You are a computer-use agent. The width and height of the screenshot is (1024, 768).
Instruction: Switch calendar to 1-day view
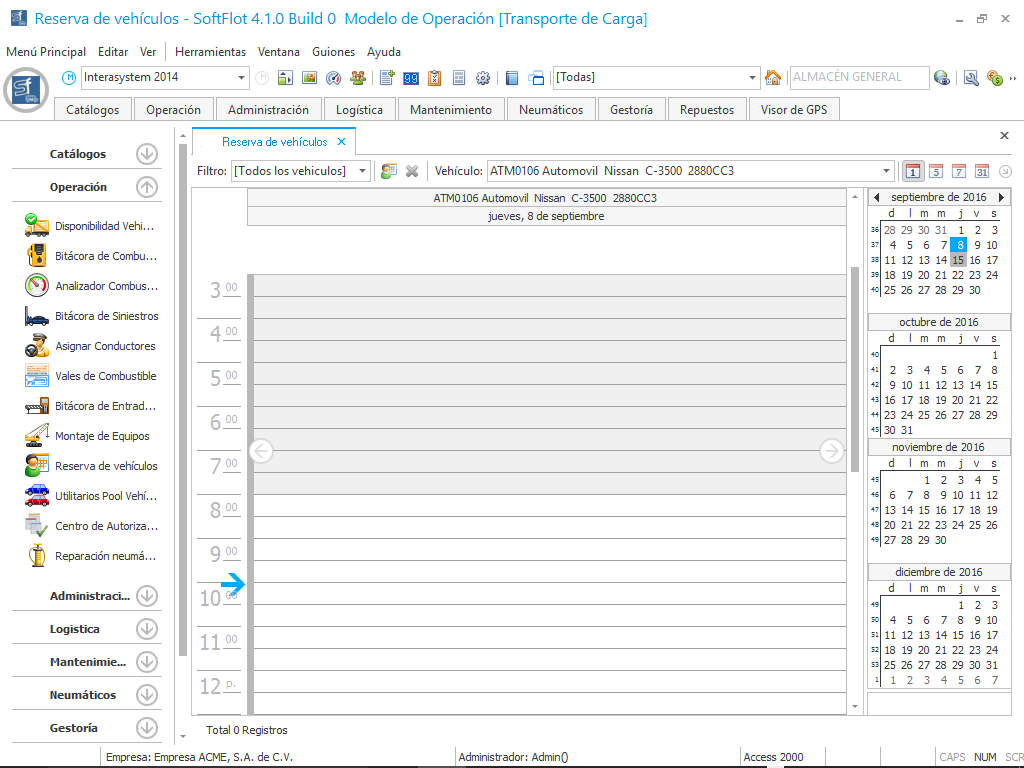[912, 171]
